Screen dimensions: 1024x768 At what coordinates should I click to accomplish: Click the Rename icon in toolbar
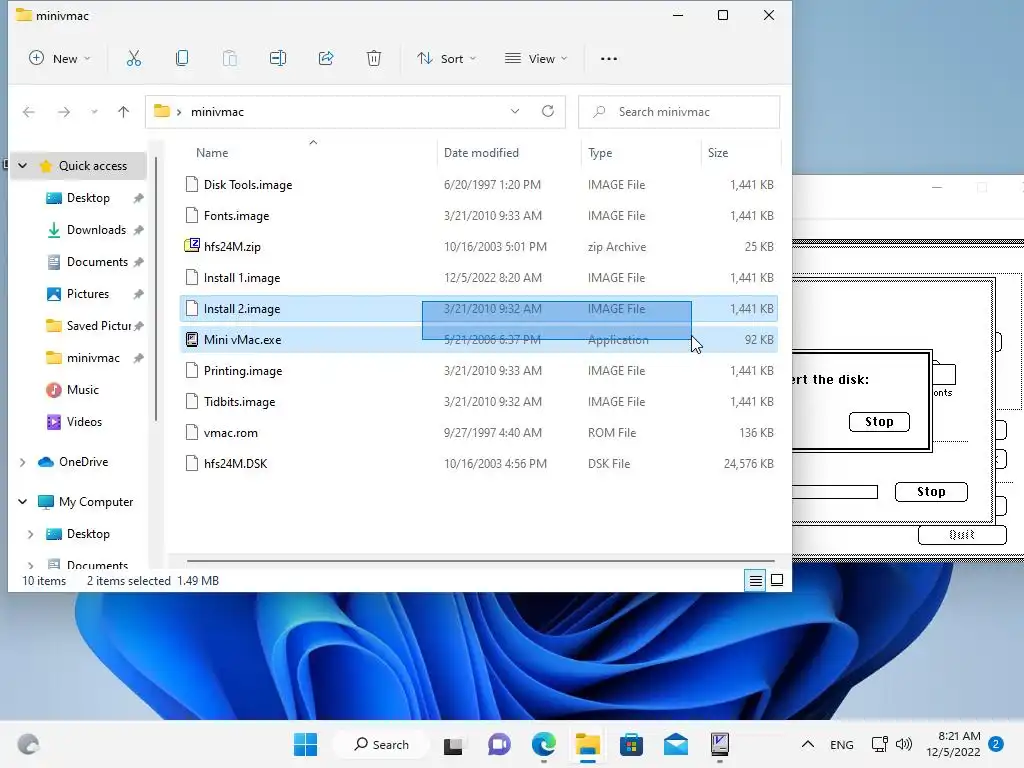click(x=278, y=59)
